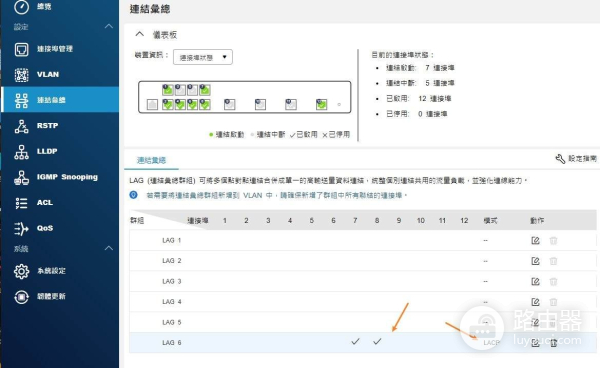600x368 pixels.
Task: Click the 已啟用 12 ports status line
Action: 418,99
